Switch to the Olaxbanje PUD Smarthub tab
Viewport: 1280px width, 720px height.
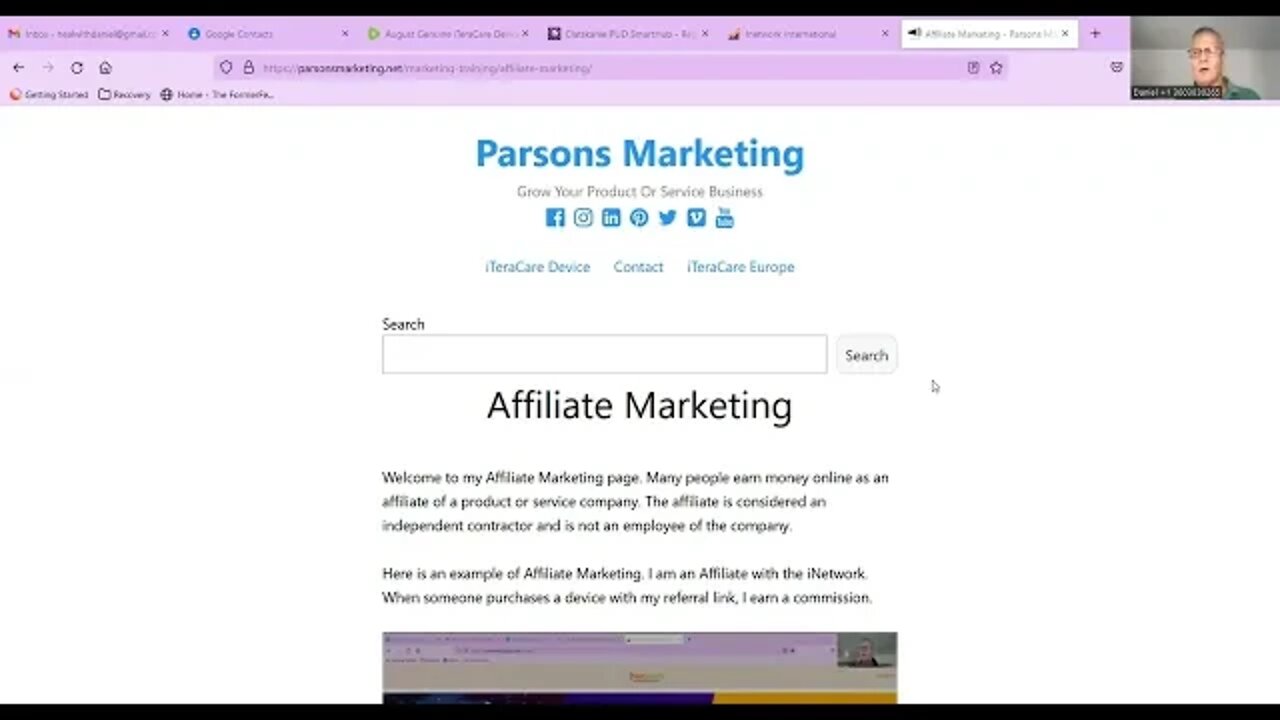[625, 34]
